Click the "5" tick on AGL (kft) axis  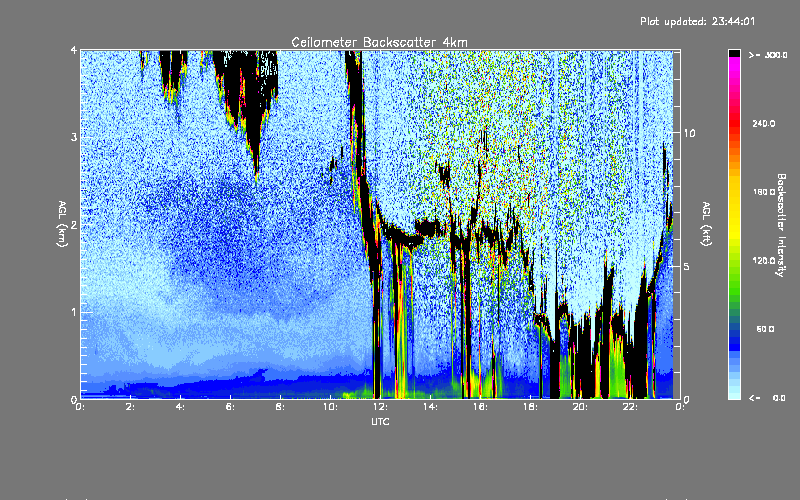(686, 266)
